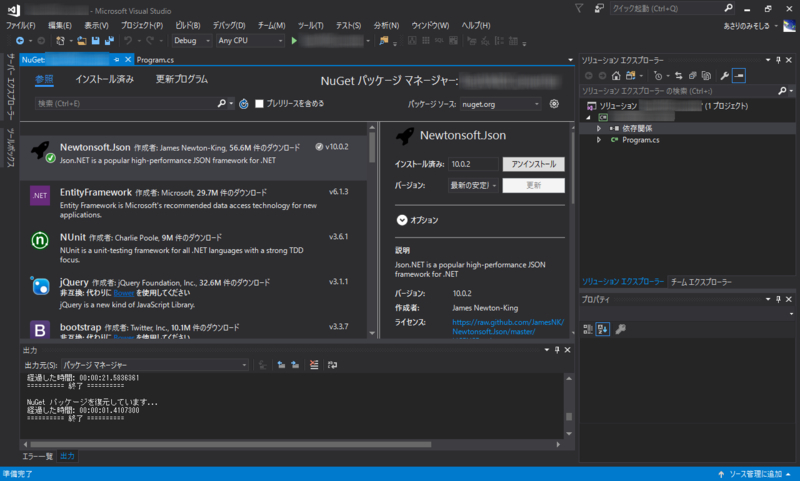
Task: Open the Debug configuration dropdown
Action: [192, 41]
